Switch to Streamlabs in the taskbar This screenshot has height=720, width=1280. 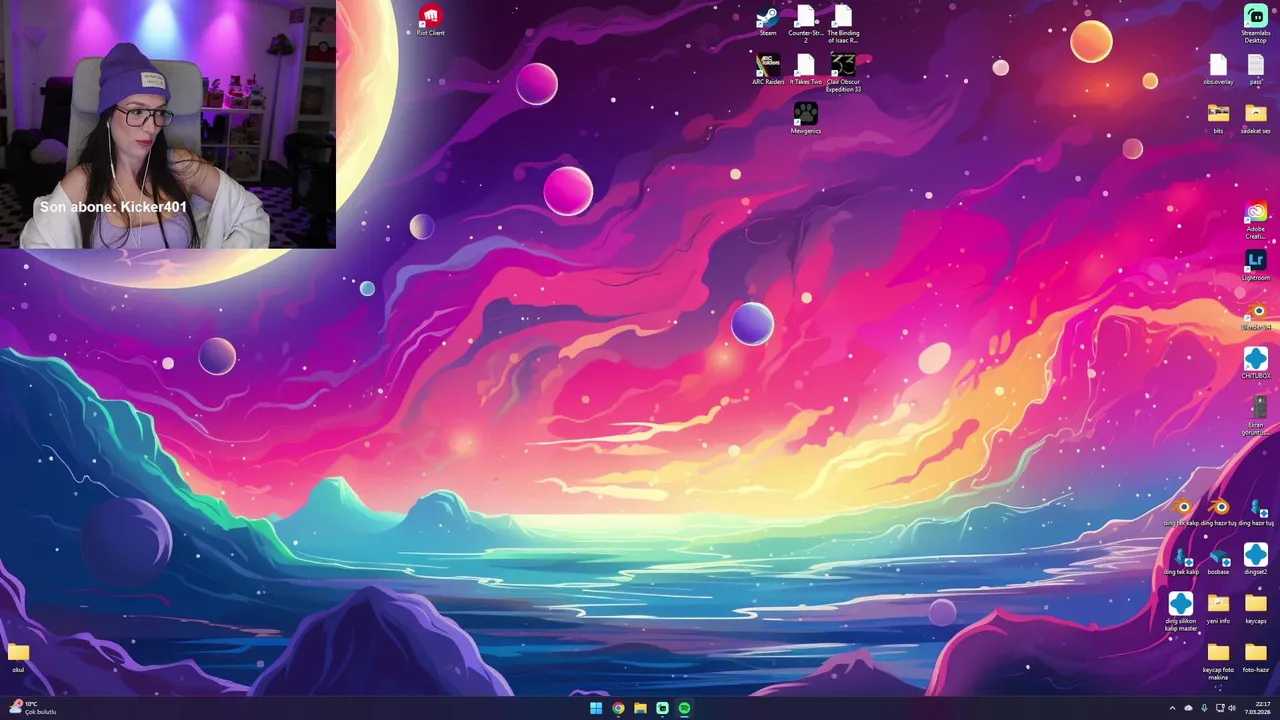pyautogui.click(x=662, y=708)
